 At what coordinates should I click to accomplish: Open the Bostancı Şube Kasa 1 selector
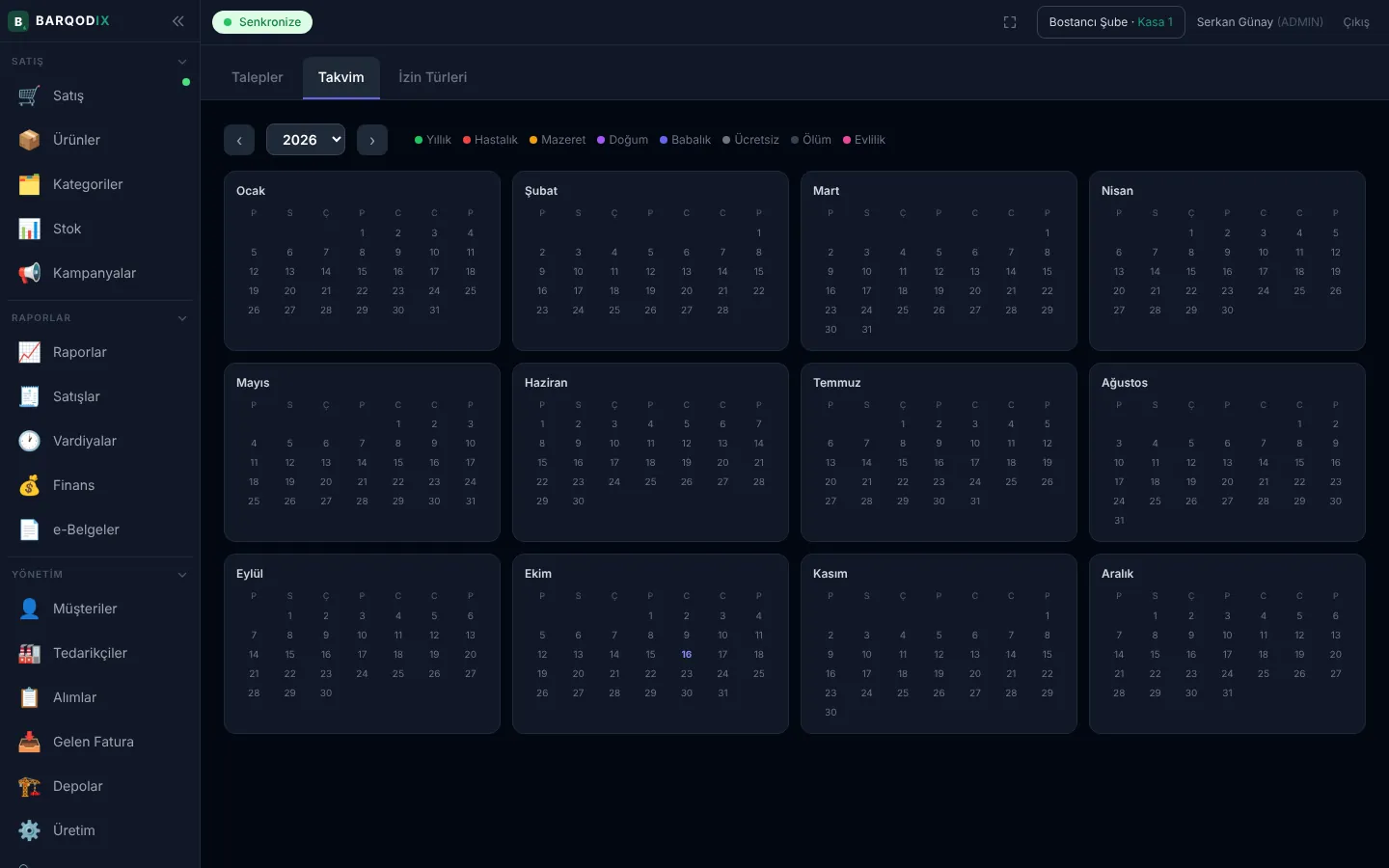(x=1111, y=22)
